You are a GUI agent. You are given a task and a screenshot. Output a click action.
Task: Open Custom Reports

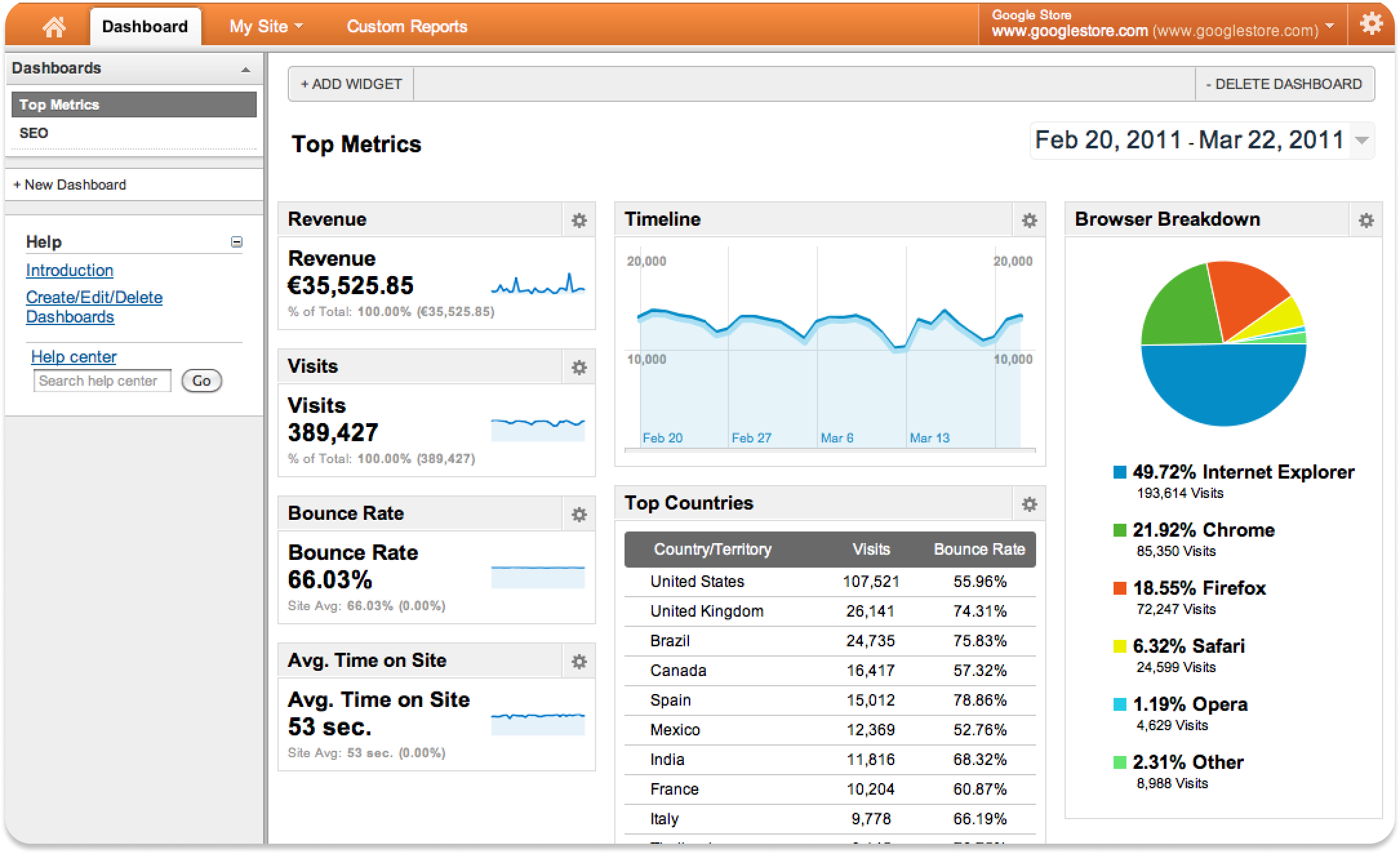406,26
